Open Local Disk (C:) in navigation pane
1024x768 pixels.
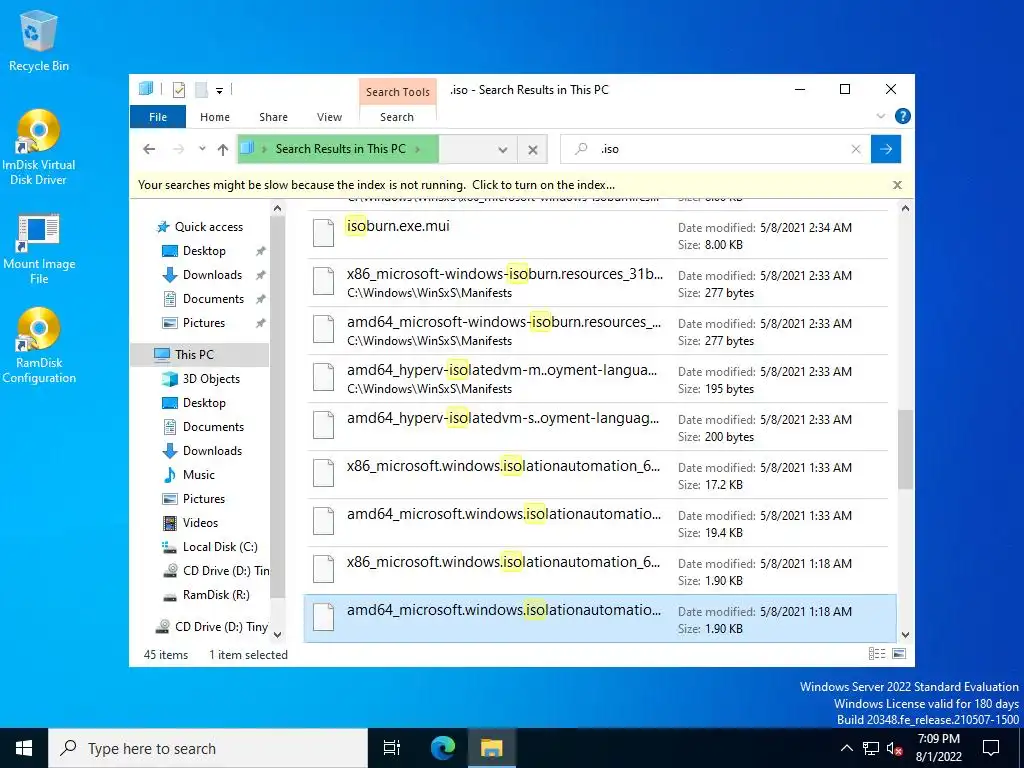point(219,547)
